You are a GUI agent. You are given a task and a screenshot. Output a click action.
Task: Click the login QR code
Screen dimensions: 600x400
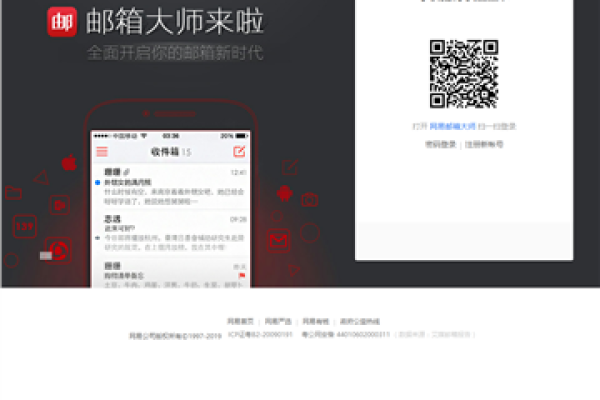pyautogui.click(x=464, y=73)
